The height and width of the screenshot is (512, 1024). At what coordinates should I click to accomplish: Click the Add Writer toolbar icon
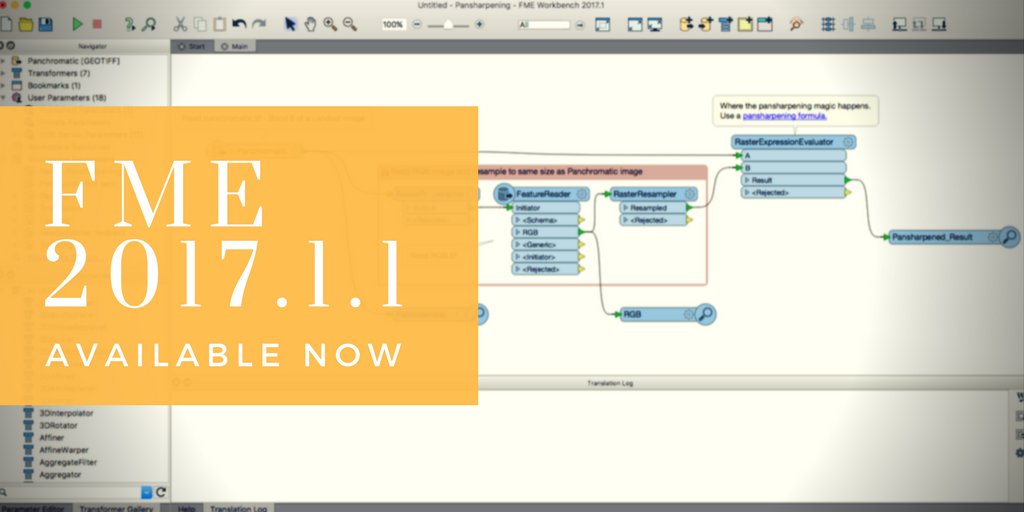[705, 25]
